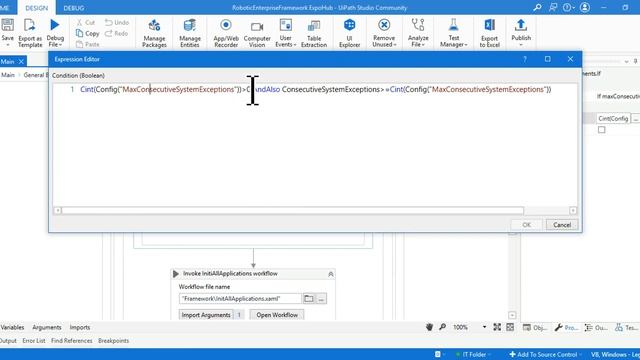Click Undo in the ribbon
Viewport: 640px width, 360px height.
pos(117,22)
